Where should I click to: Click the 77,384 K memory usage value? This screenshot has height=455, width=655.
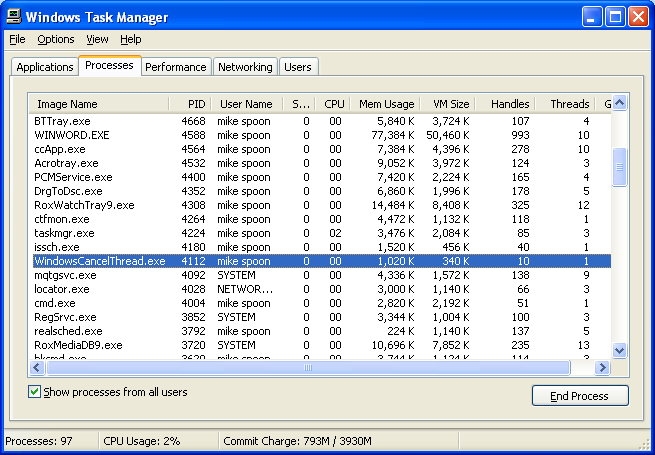[393, 135]
